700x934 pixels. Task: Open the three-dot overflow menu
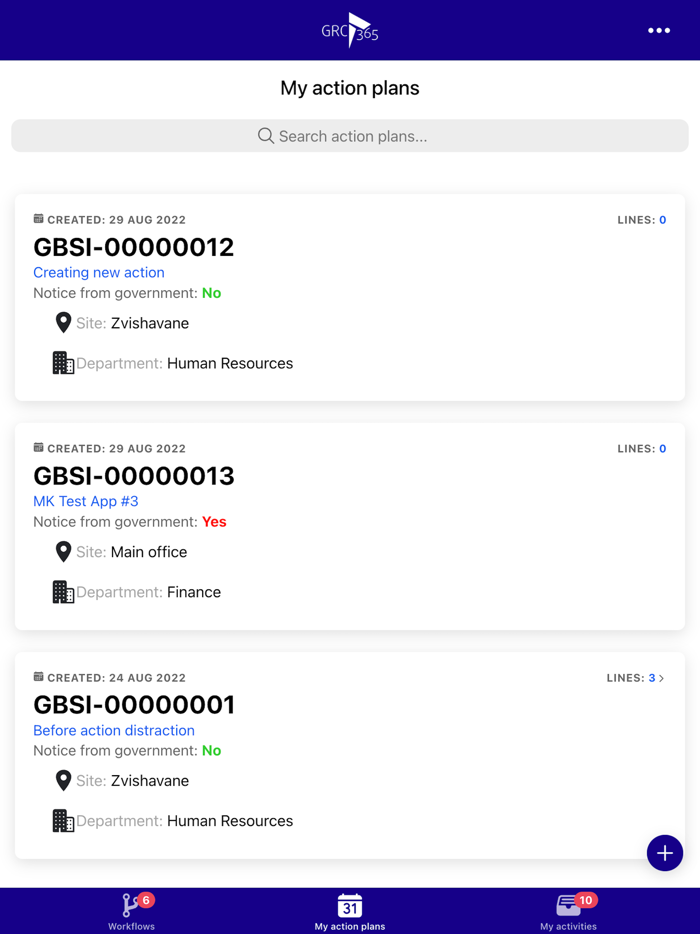(659, 30)
